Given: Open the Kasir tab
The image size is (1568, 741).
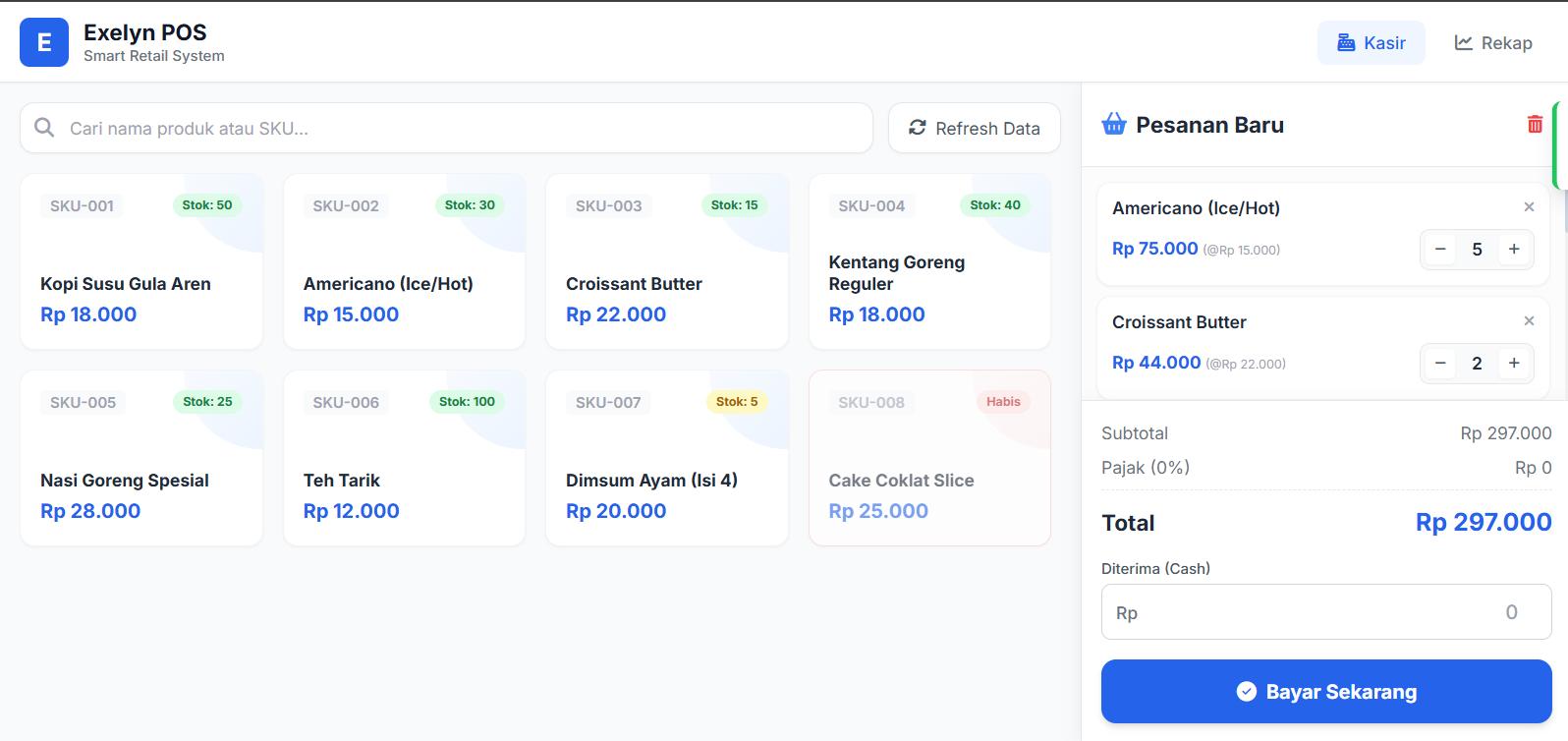Looking at the screenshot, I should pos(1372,43).
